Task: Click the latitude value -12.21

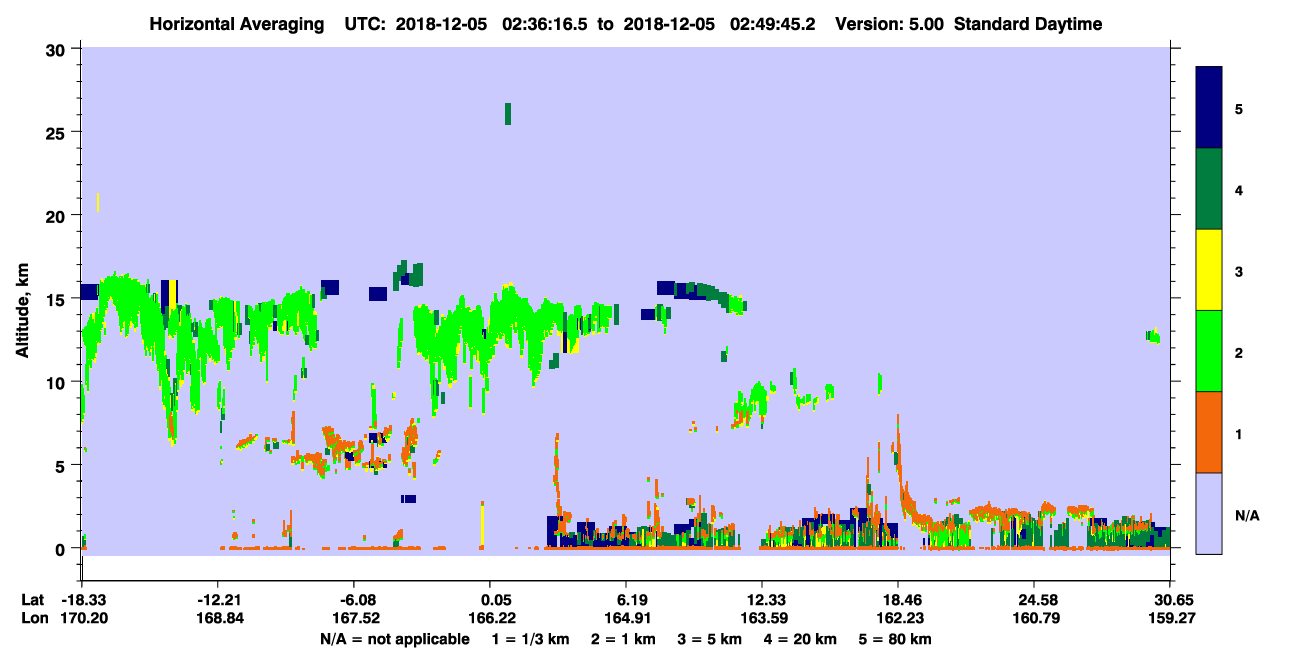Action: (x=218, y=600)
